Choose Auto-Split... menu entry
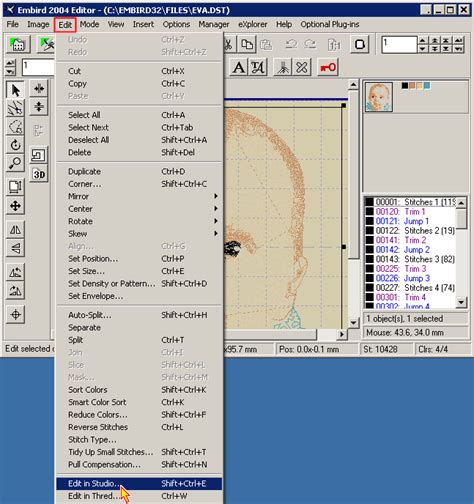Image resolution: width=474 pixels, height=504 pixels. pyautogui.click(x=139, y=315)
